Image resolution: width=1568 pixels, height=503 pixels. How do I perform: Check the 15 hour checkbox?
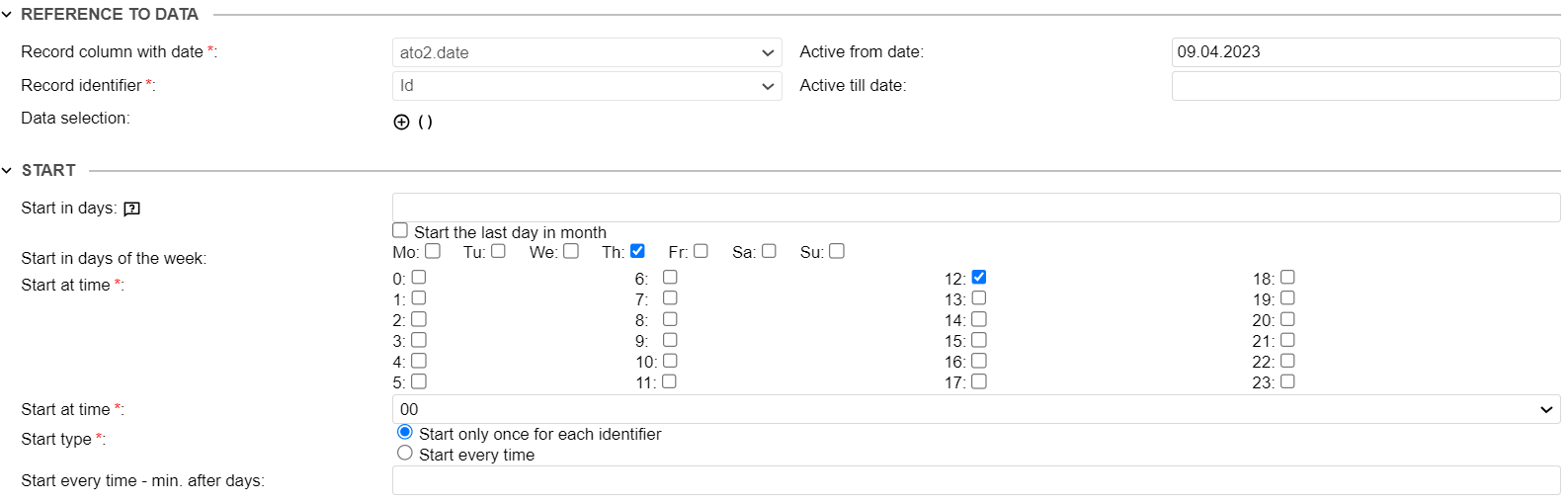pyautogui.click(x=979, y=340)
